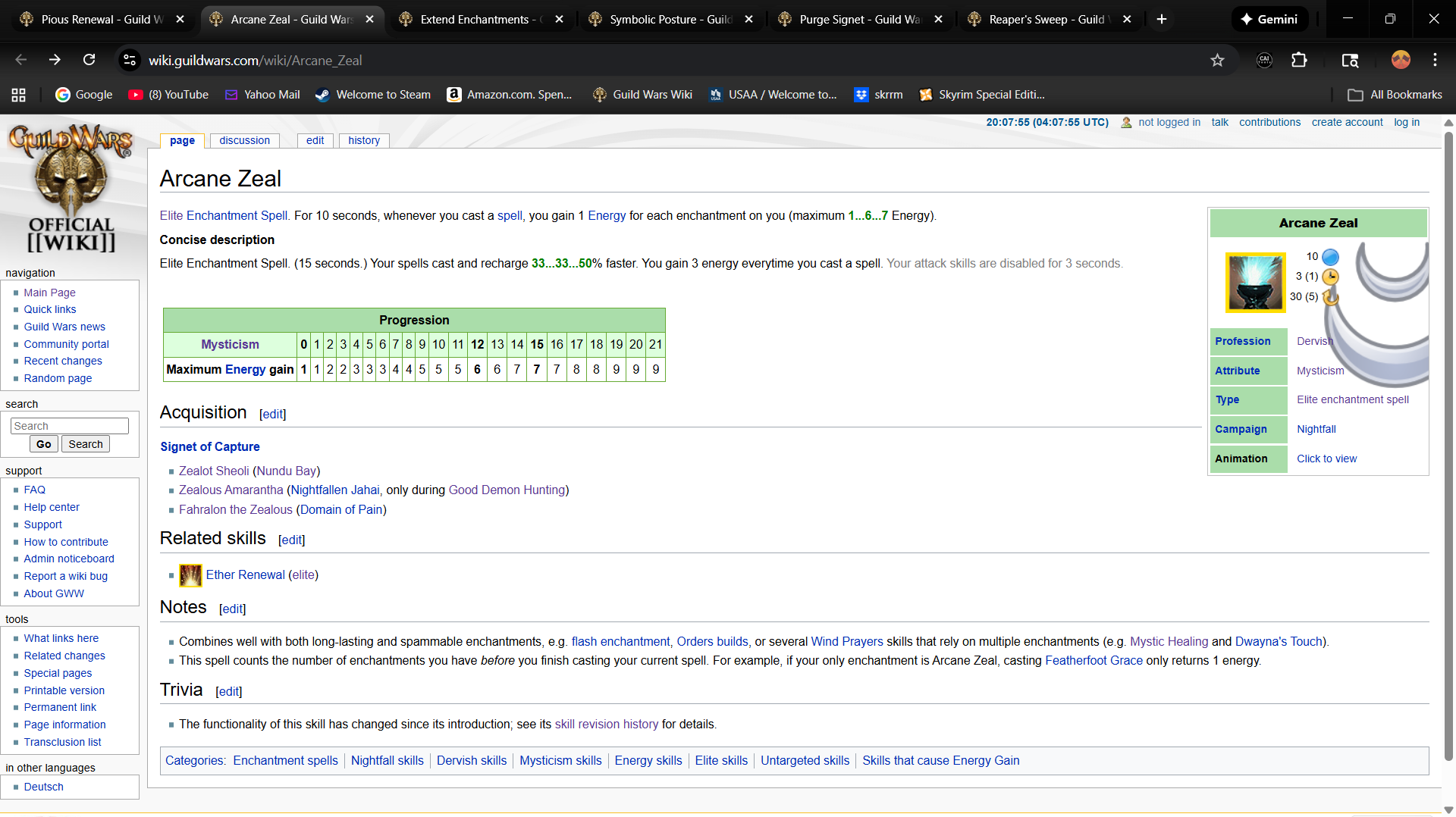
Task: Open the USAA bookmark
Action: pyautogui.click(x=773, y=95)
